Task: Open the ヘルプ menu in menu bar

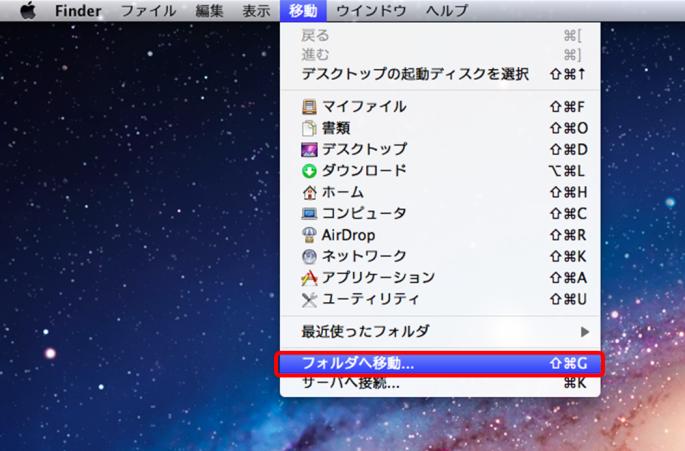Action: coord(446,11)
